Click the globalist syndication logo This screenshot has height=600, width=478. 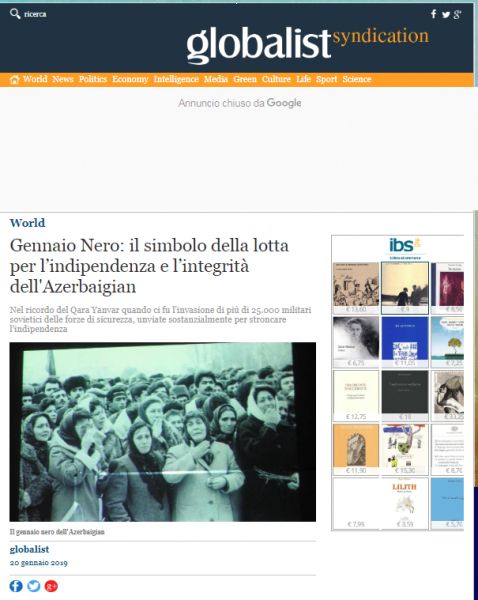coord(307,44)
